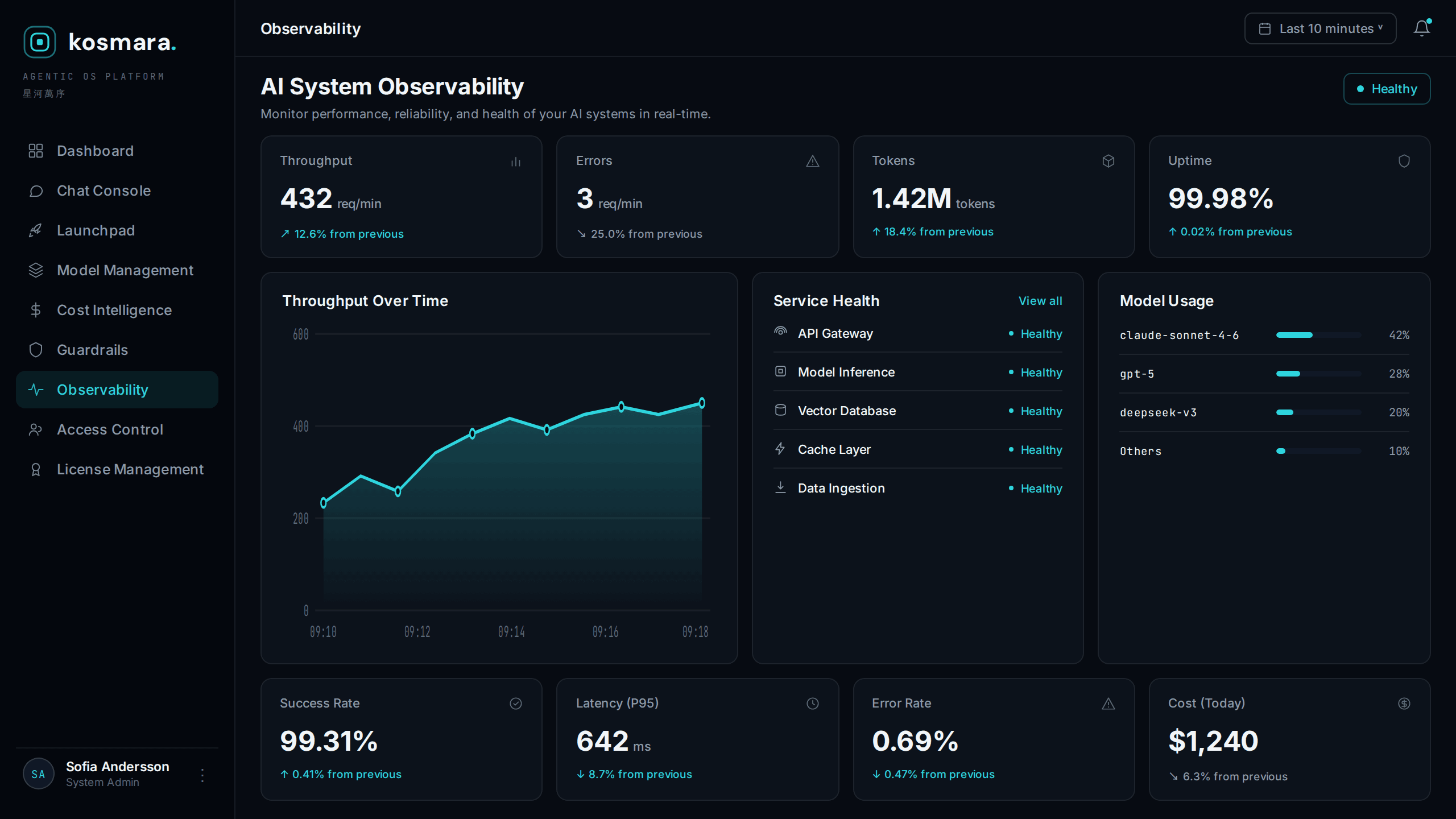This screenshot has height=819, width=1456.
Task: Click the Others usage bar
Action: [x=1318, y=451]
